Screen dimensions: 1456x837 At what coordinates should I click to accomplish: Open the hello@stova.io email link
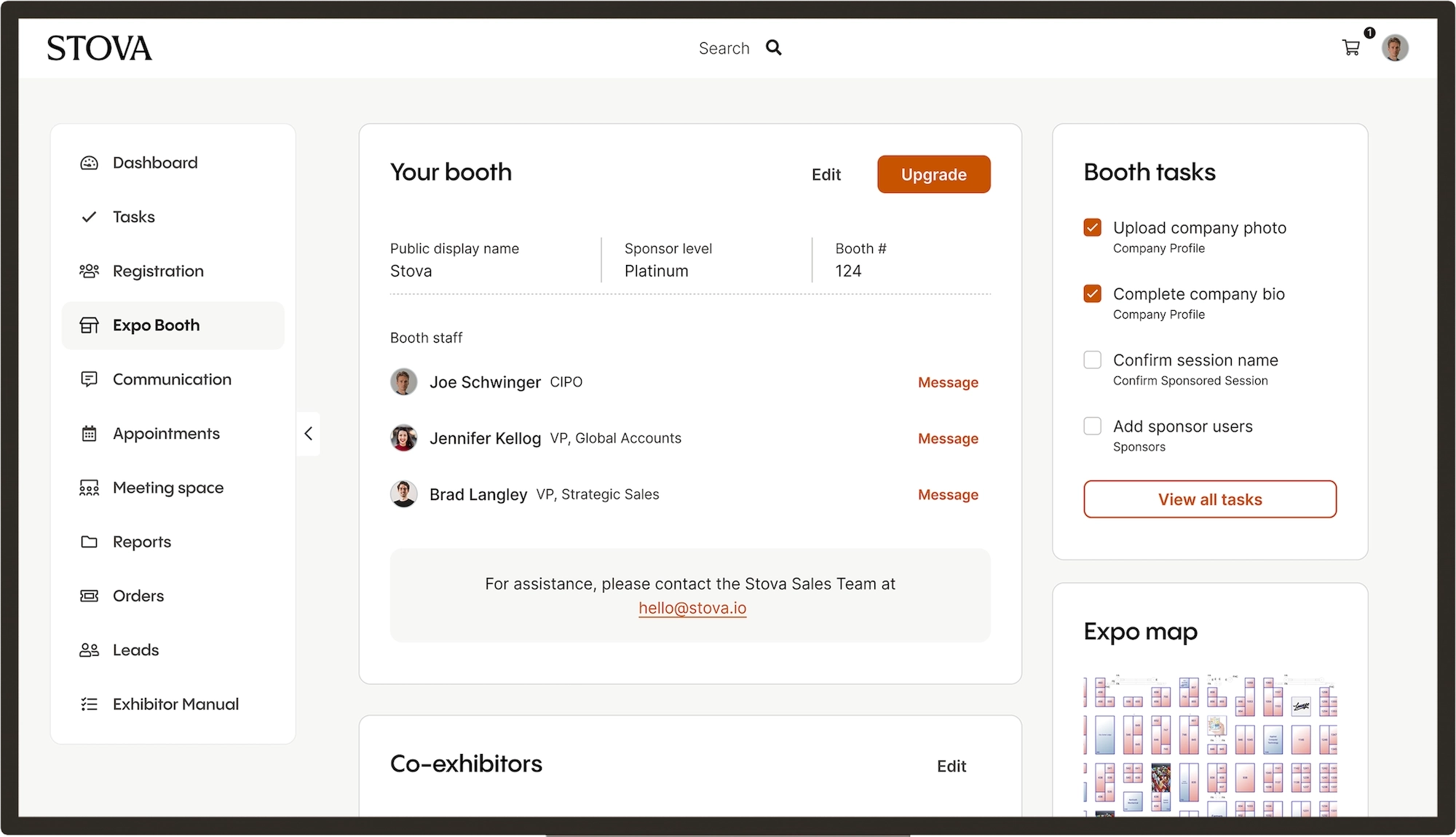click(x=692, y=608)
